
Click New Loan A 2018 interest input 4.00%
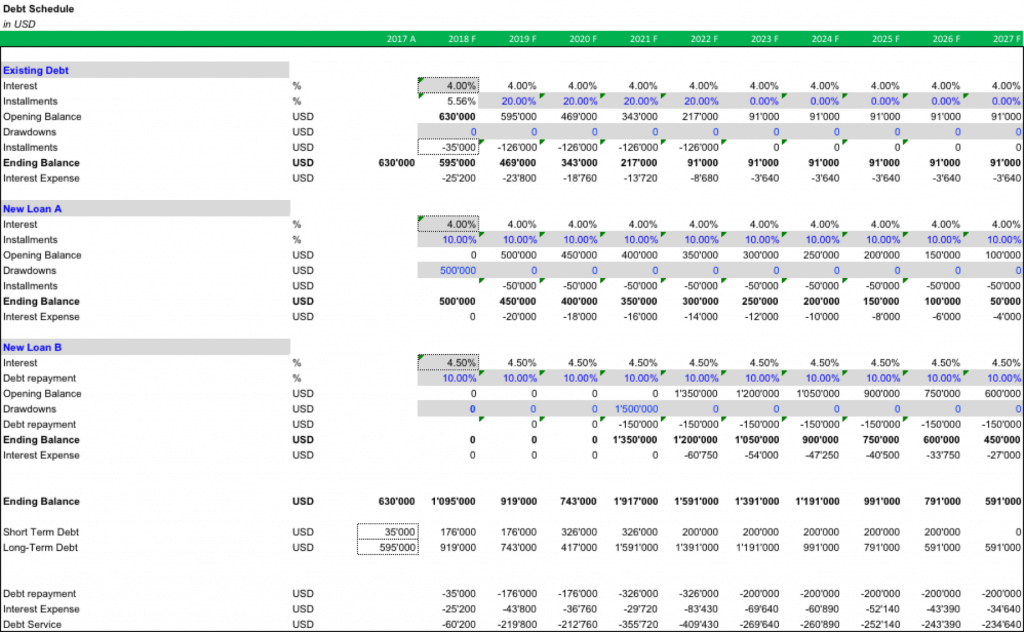(448, 224)
